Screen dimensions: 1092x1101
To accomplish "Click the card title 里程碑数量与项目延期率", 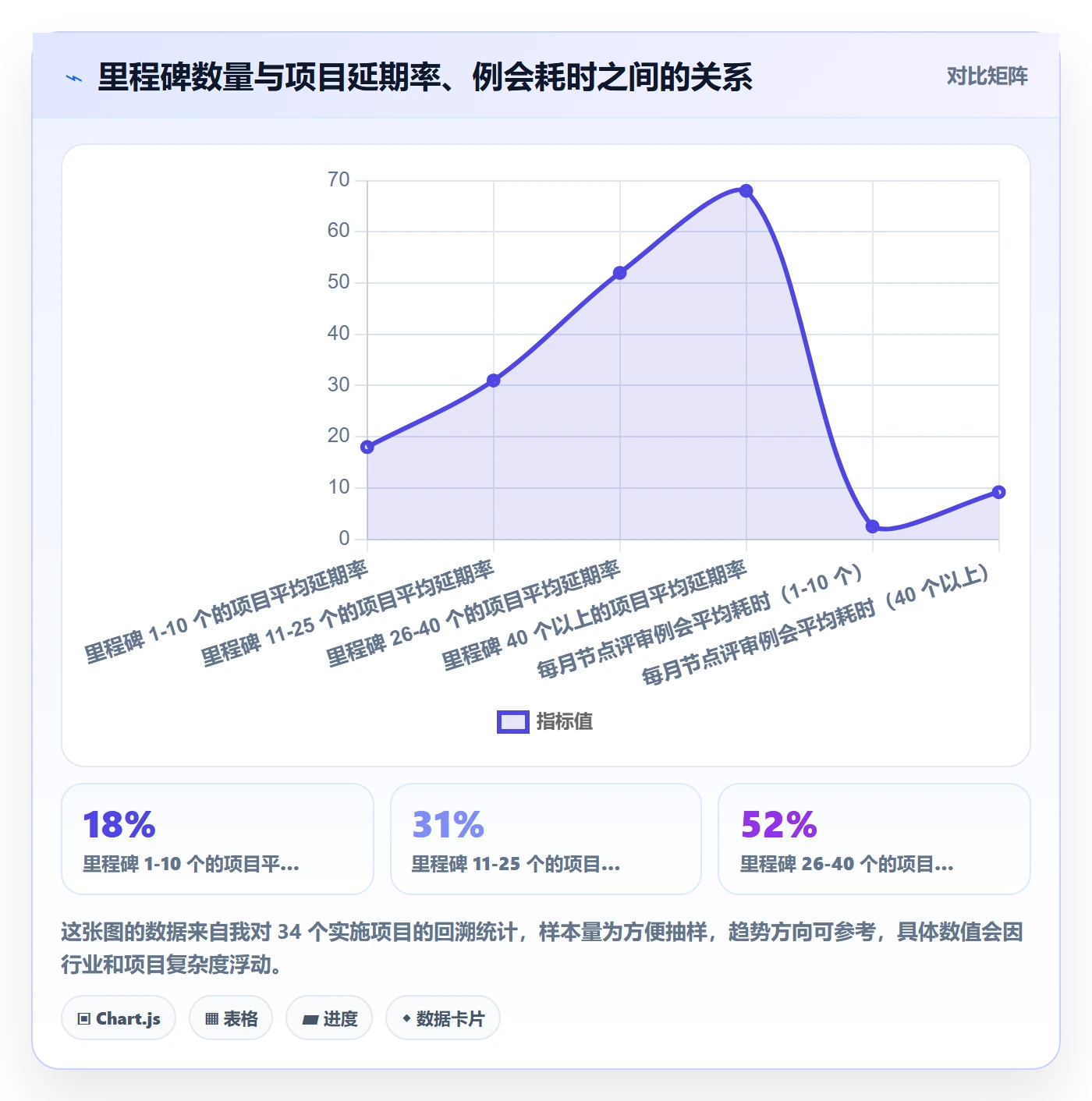I will [425, 77].
